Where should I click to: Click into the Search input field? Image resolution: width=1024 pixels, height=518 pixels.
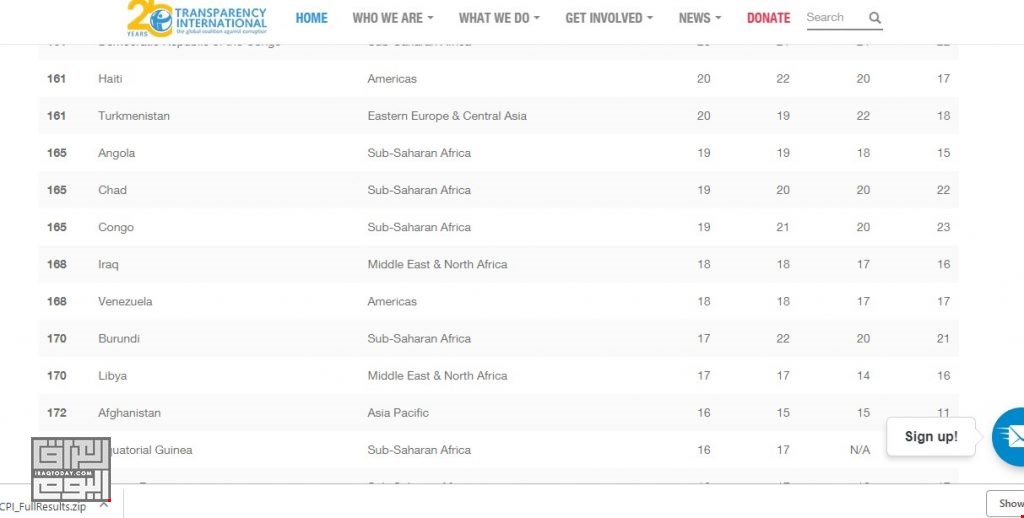tap(835, 18)
